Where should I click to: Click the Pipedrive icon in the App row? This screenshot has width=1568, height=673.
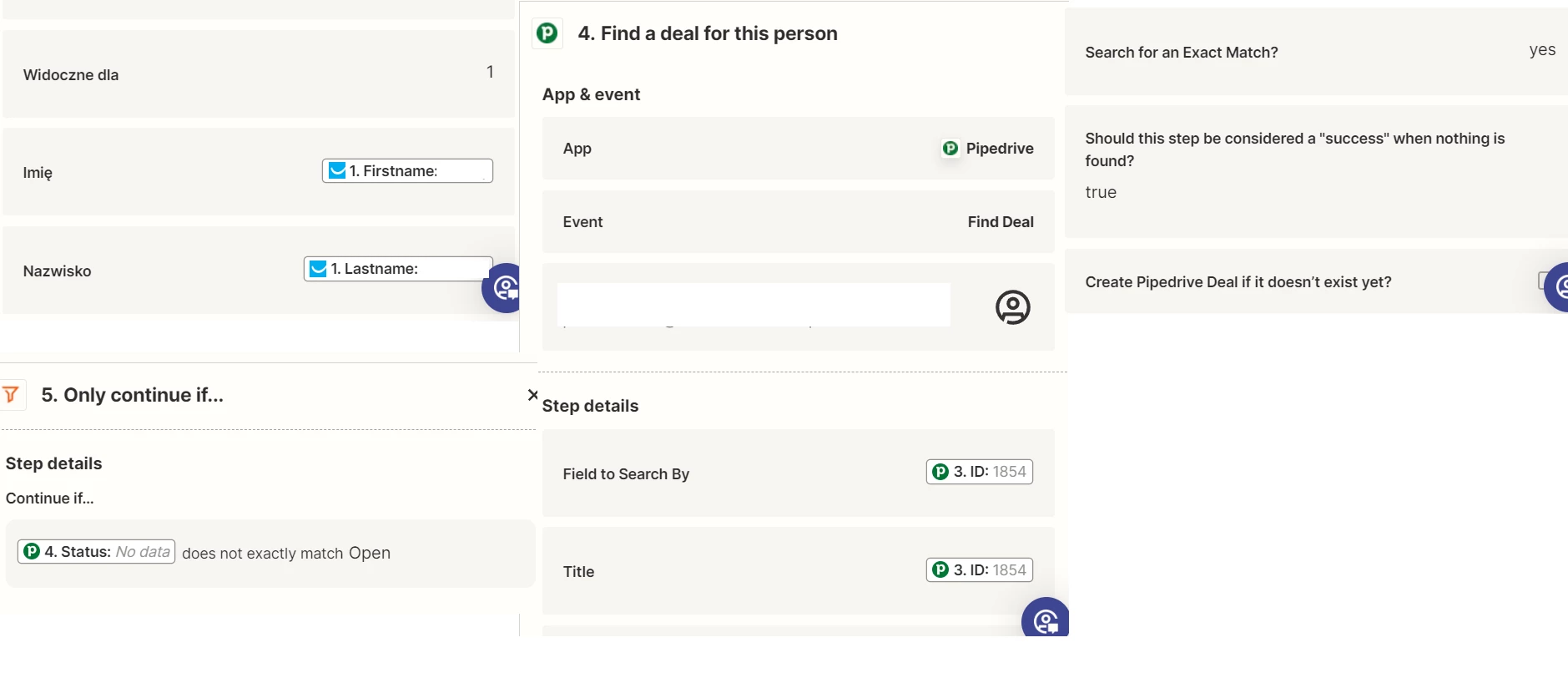click(x=950, y=149)
